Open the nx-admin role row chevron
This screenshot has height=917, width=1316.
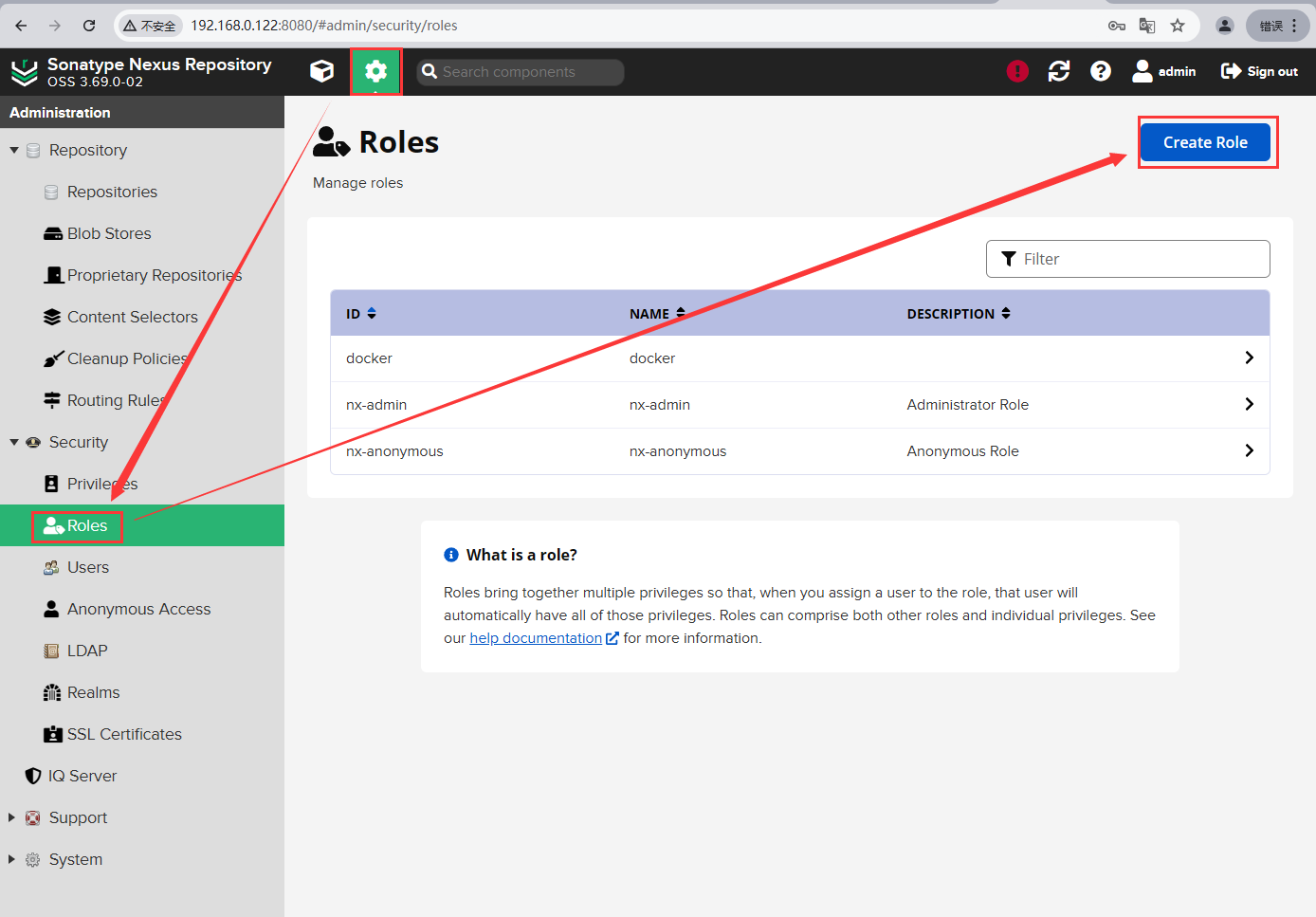1249,404
